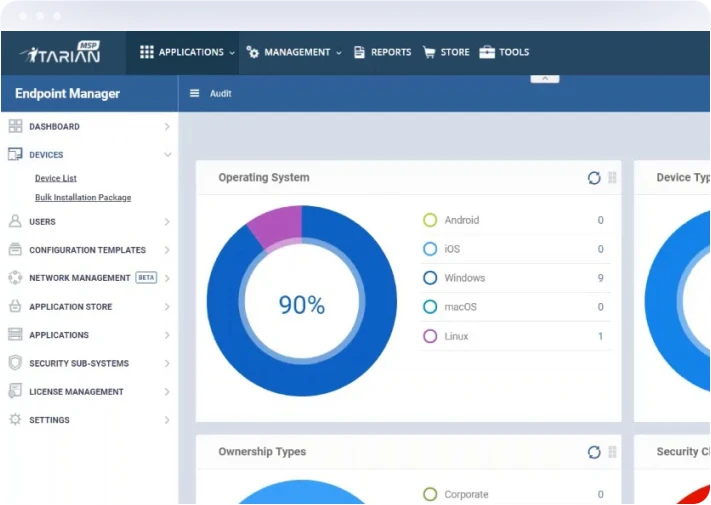Refresh the Ownership Types widget

594,452
